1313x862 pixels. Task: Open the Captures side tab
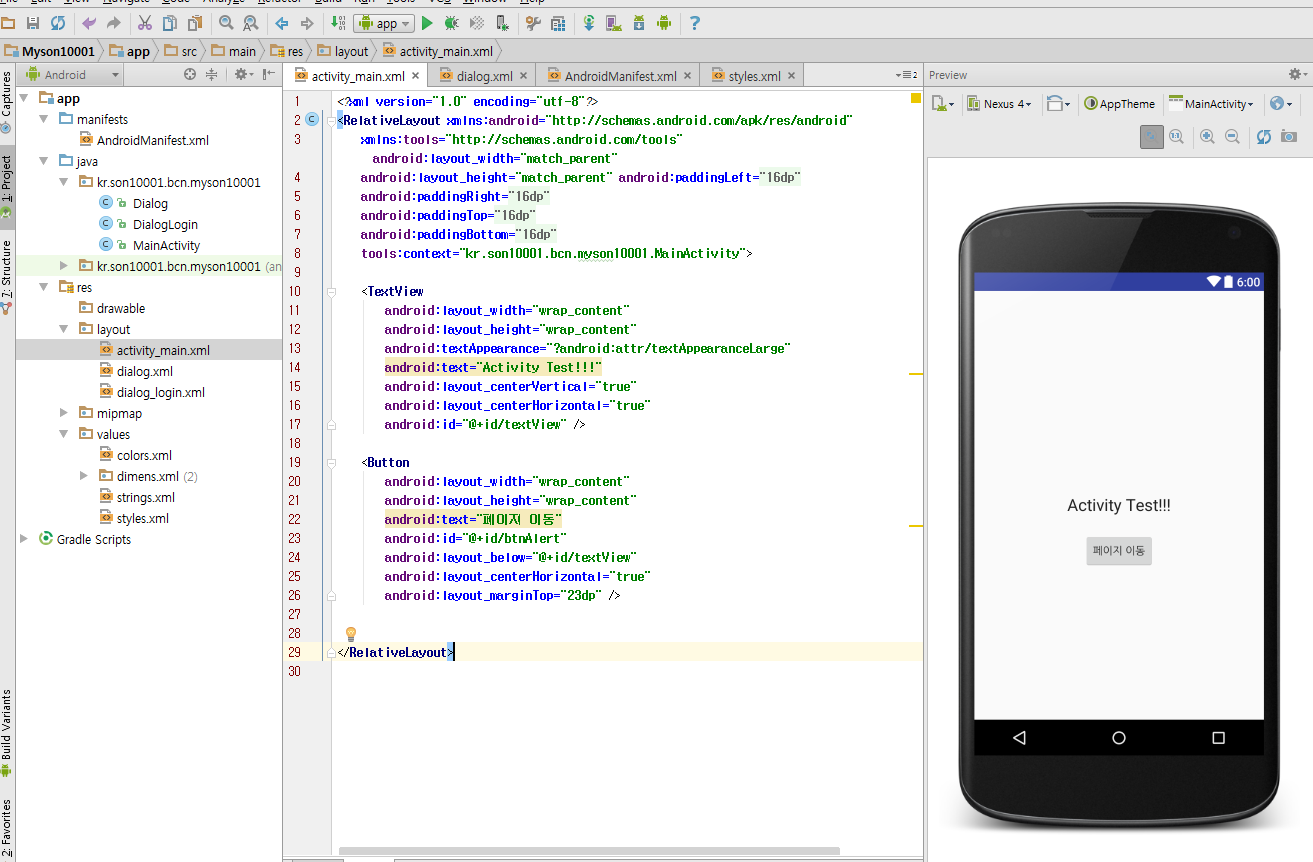coord(7,103)
